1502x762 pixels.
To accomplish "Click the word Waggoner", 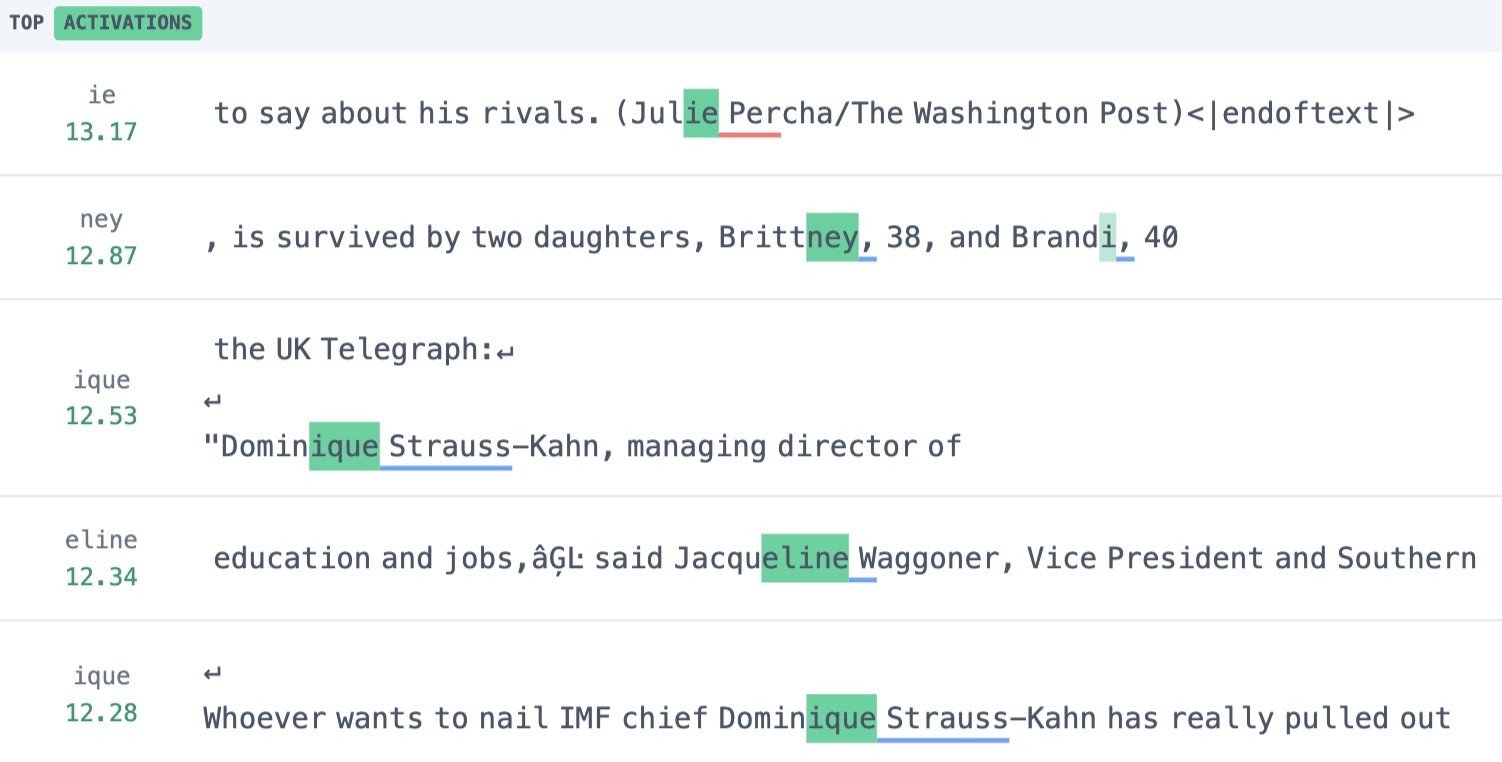I will click(929, 558).
